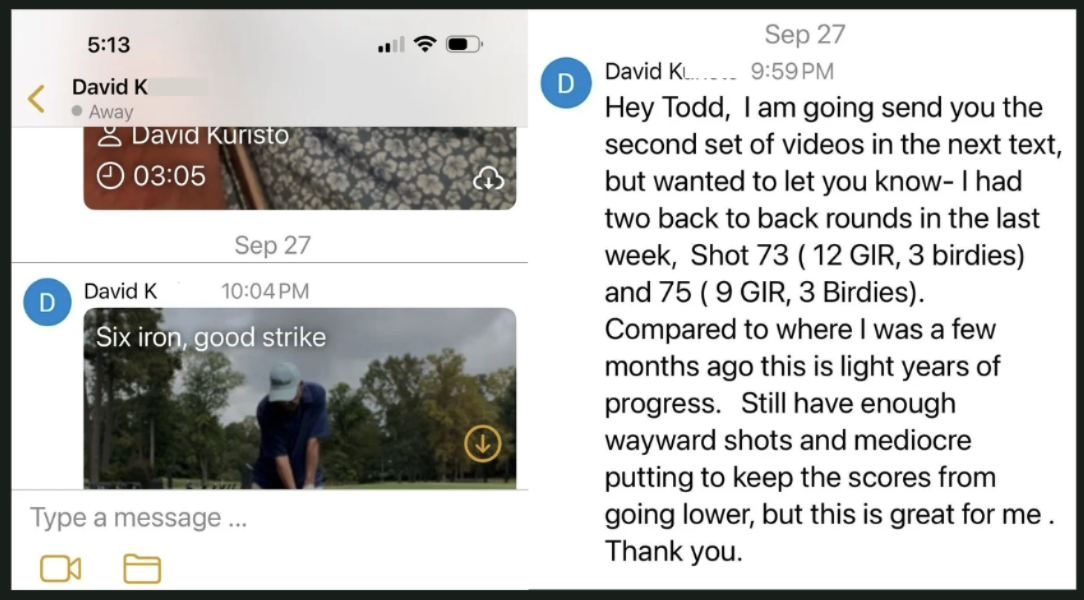Tap the blue D avatar beside 9:59 PM message
The image size is (1084, 600).
coord(566,83)
